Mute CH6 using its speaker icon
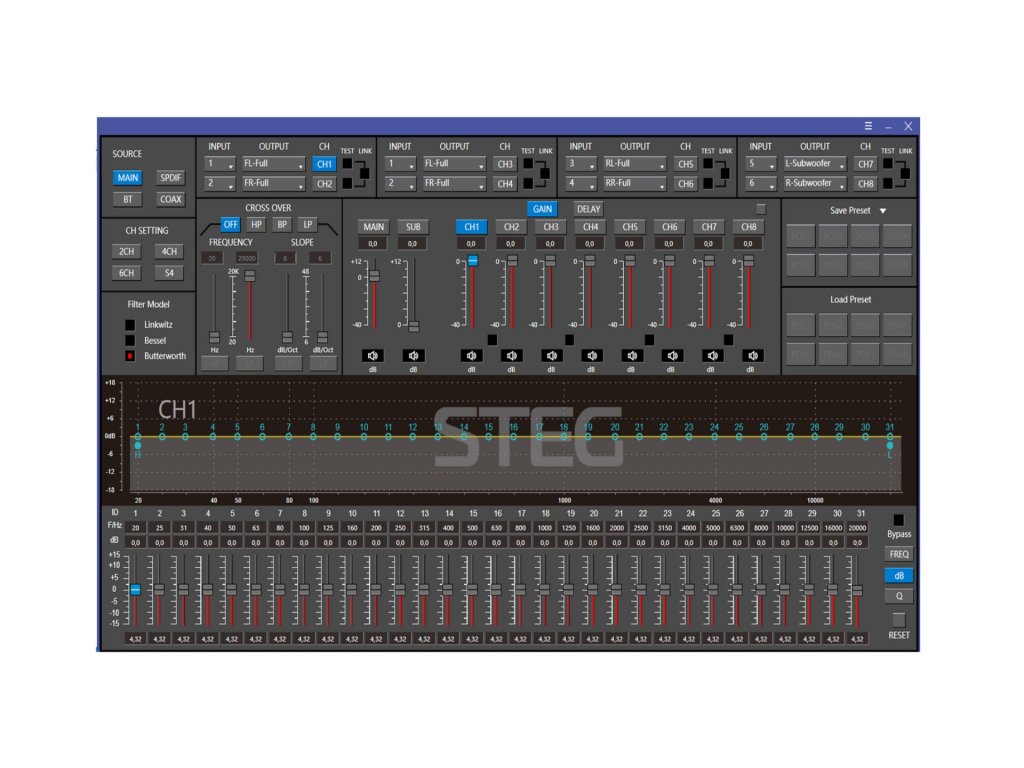The width and height of the screenshot is (1024, 768). (672, 356)
